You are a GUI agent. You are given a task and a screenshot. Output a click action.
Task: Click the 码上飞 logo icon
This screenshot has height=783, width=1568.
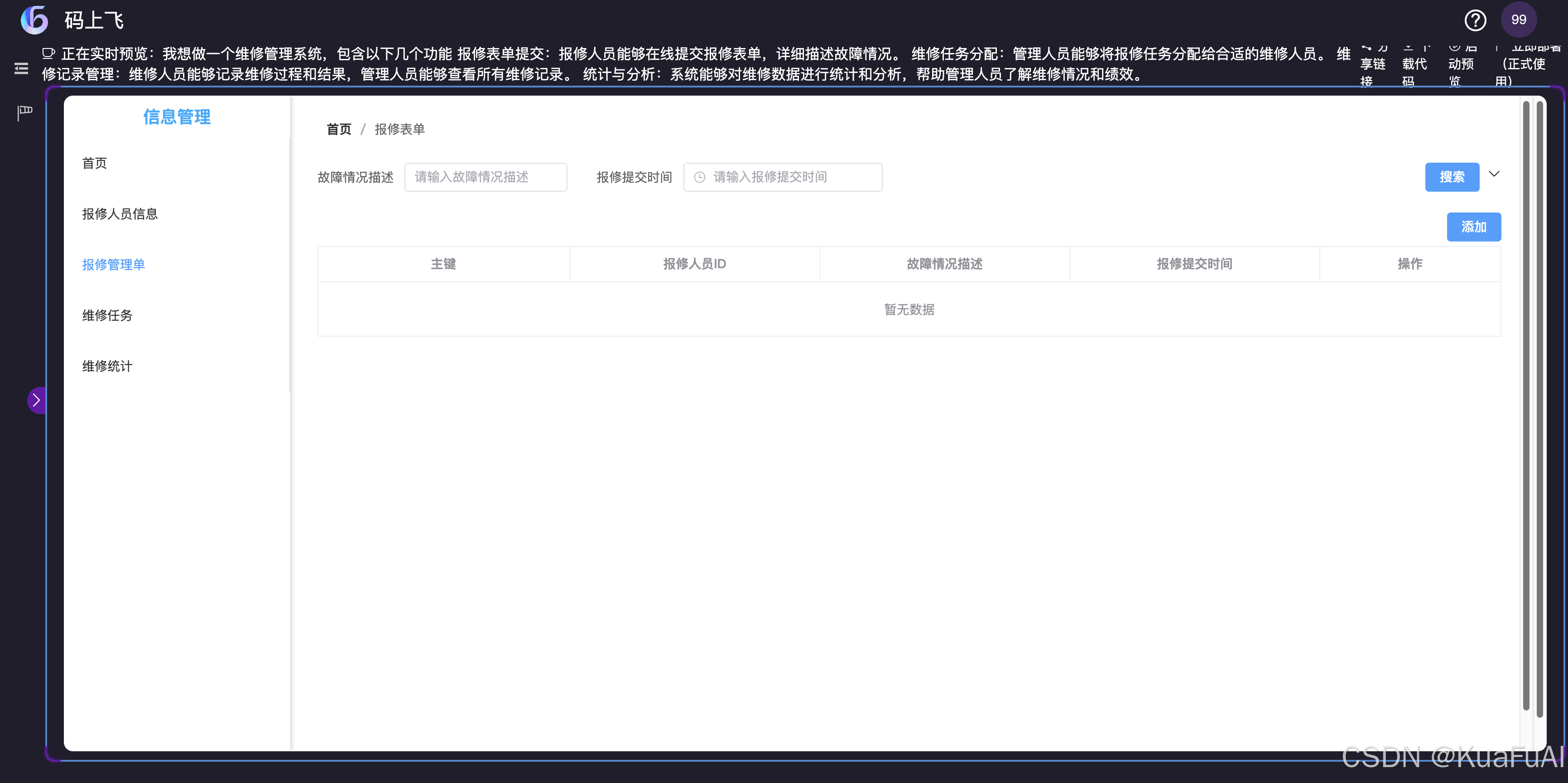[35, 20]
